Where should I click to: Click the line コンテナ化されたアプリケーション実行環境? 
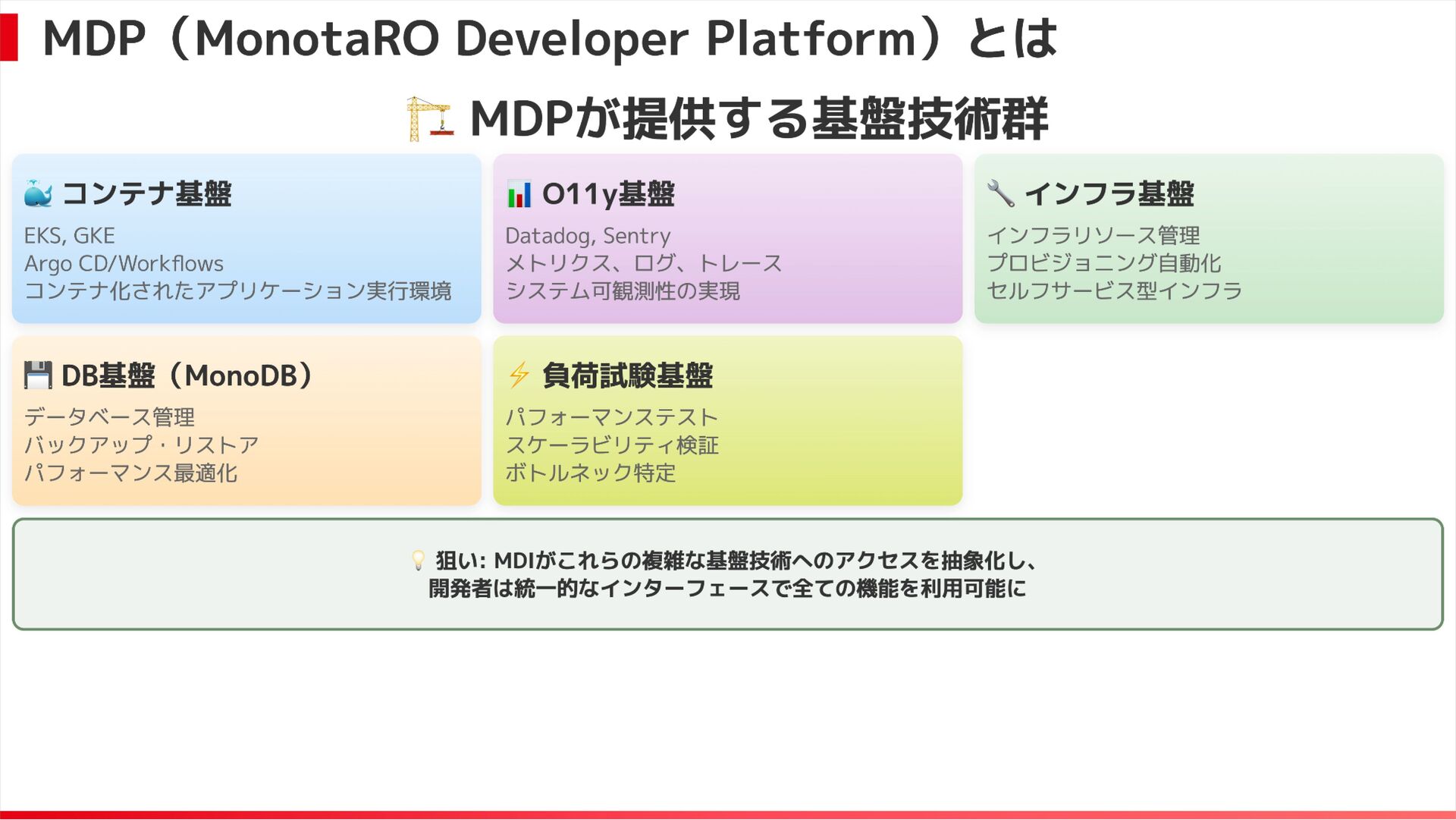click(x=237, y=291)
